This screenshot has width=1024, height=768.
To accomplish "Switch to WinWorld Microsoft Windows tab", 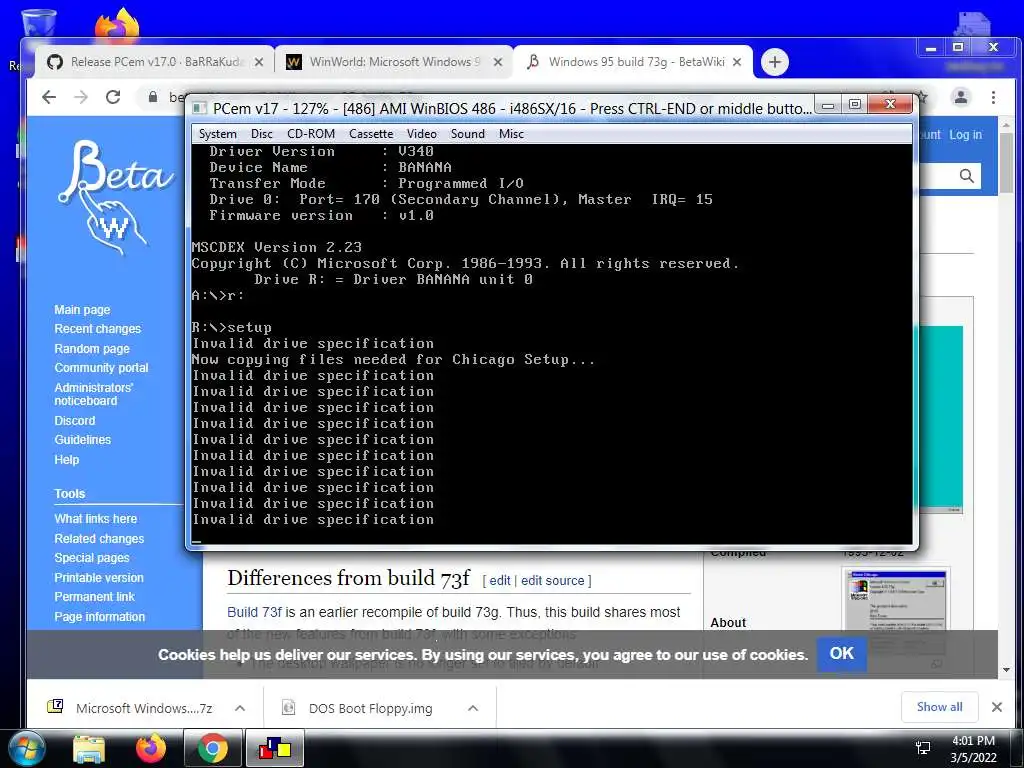I will 394,62.
